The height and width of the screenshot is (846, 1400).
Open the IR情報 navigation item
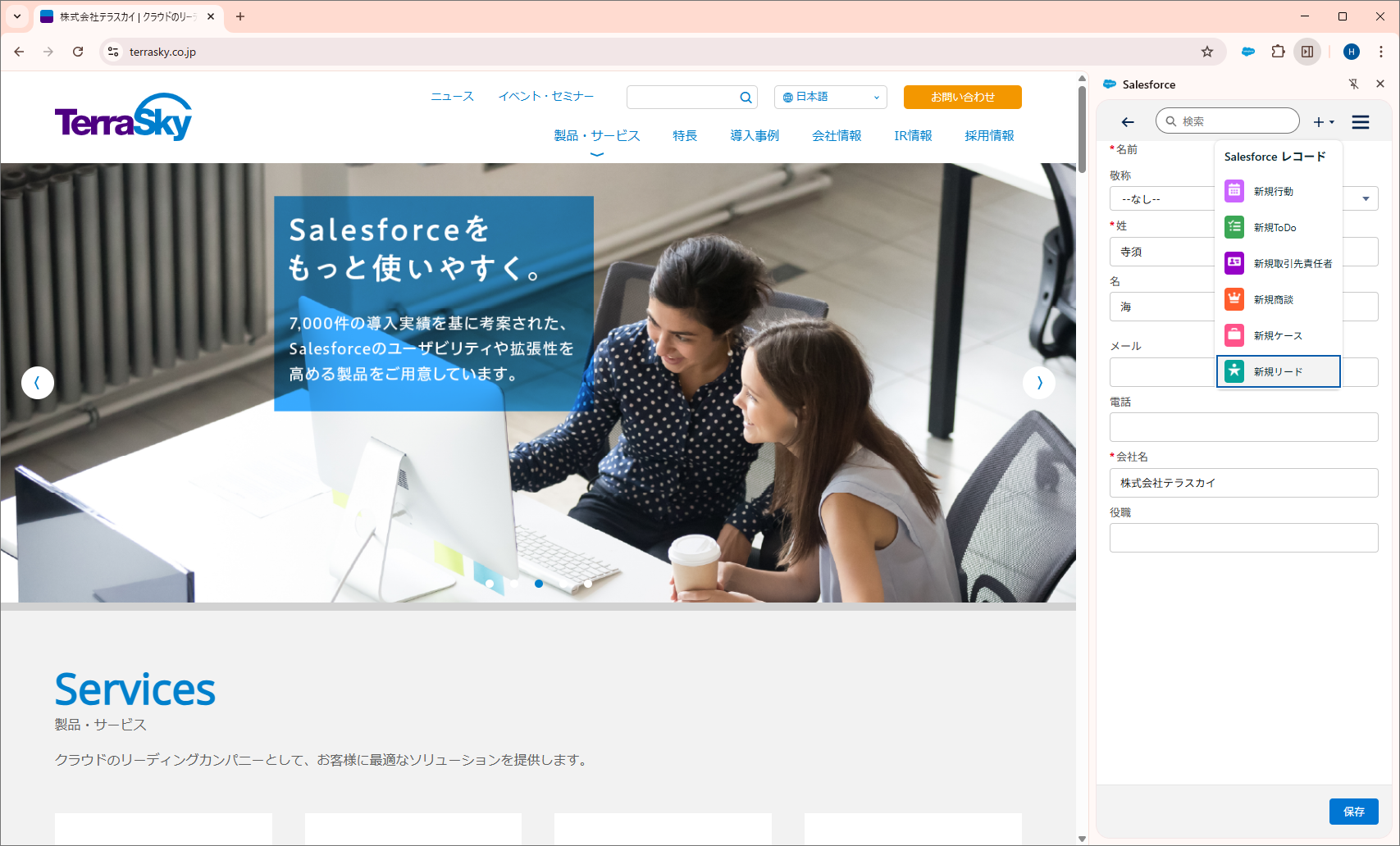tap(913, 136)
